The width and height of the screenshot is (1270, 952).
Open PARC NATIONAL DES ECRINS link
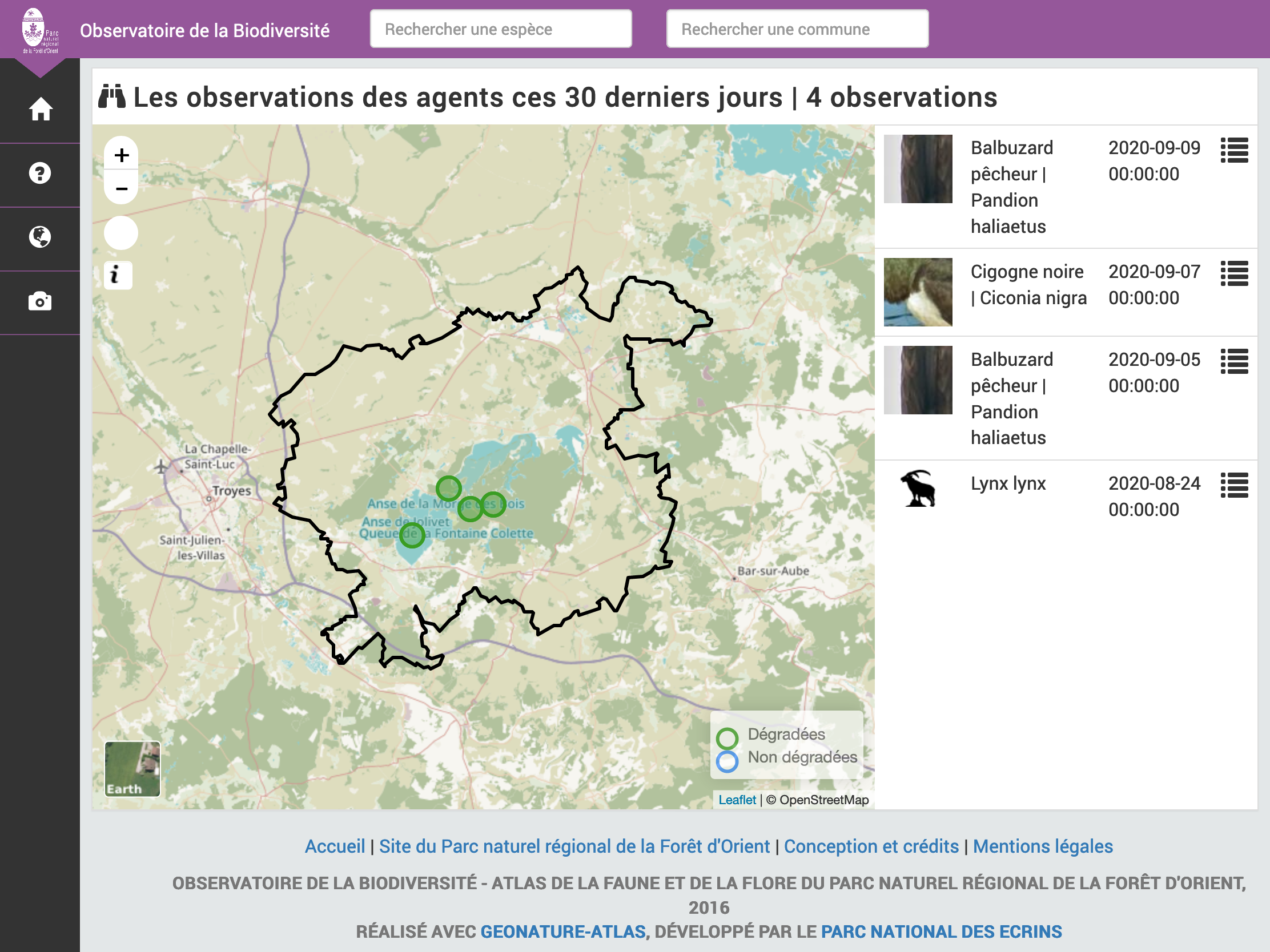[941, 931]
